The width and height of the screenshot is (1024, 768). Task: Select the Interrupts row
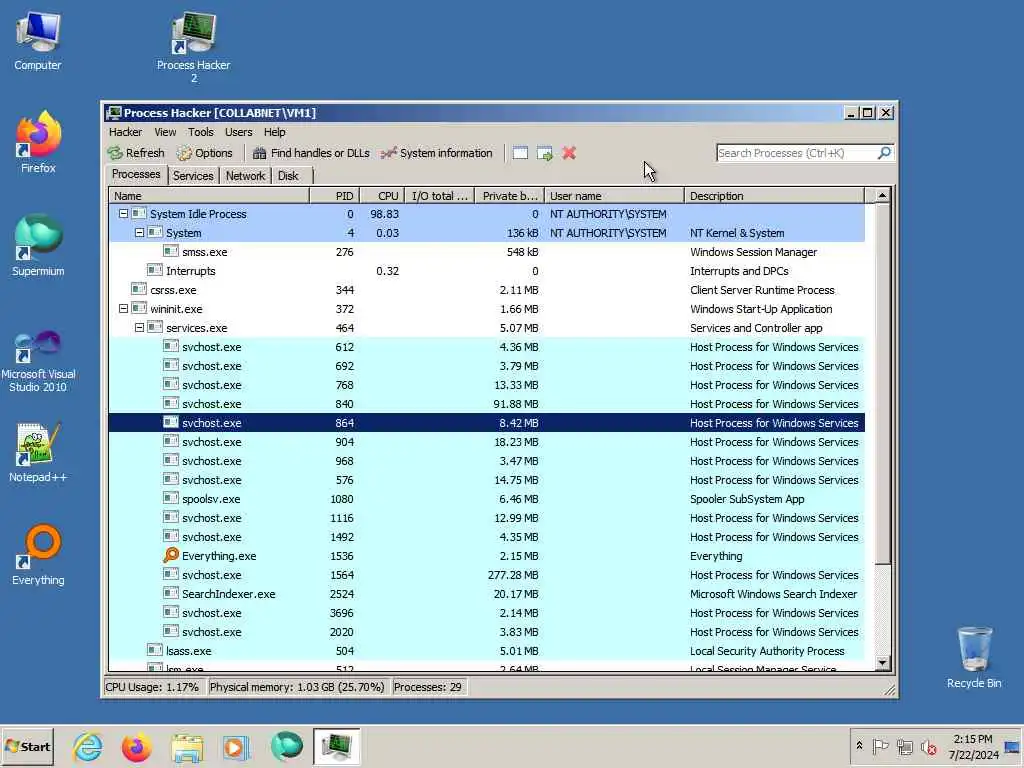point(487,271)
